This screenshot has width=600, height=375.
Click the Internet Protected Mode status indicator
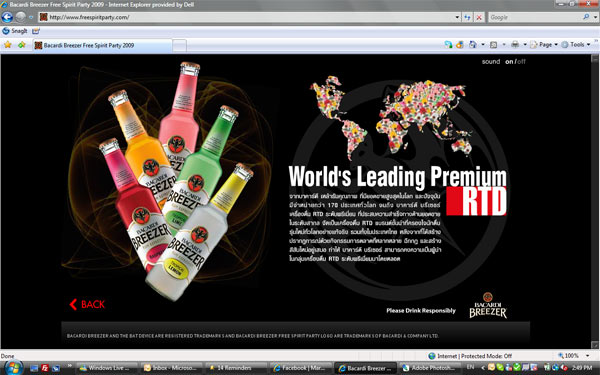point(470,356)
